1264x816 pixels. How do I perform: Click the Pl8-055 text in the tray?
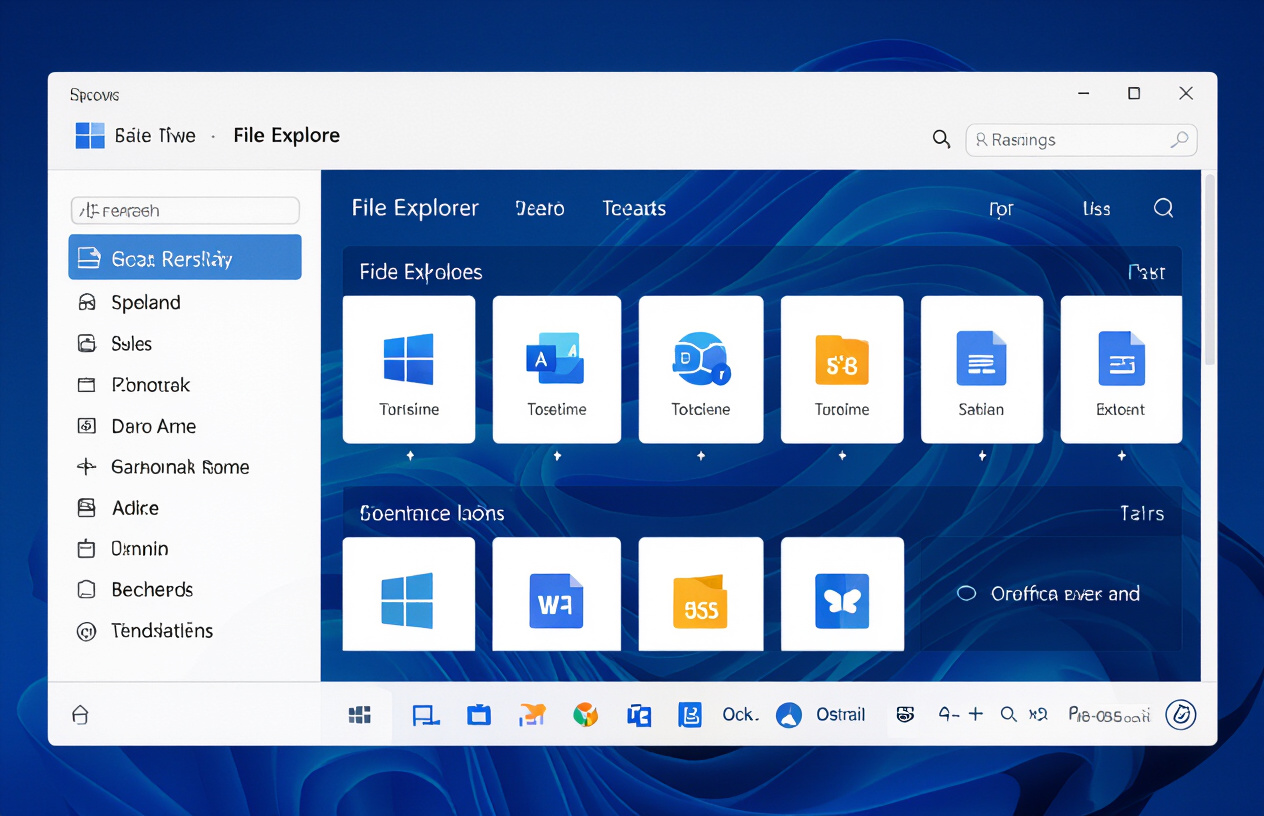tap(1109, 714)
